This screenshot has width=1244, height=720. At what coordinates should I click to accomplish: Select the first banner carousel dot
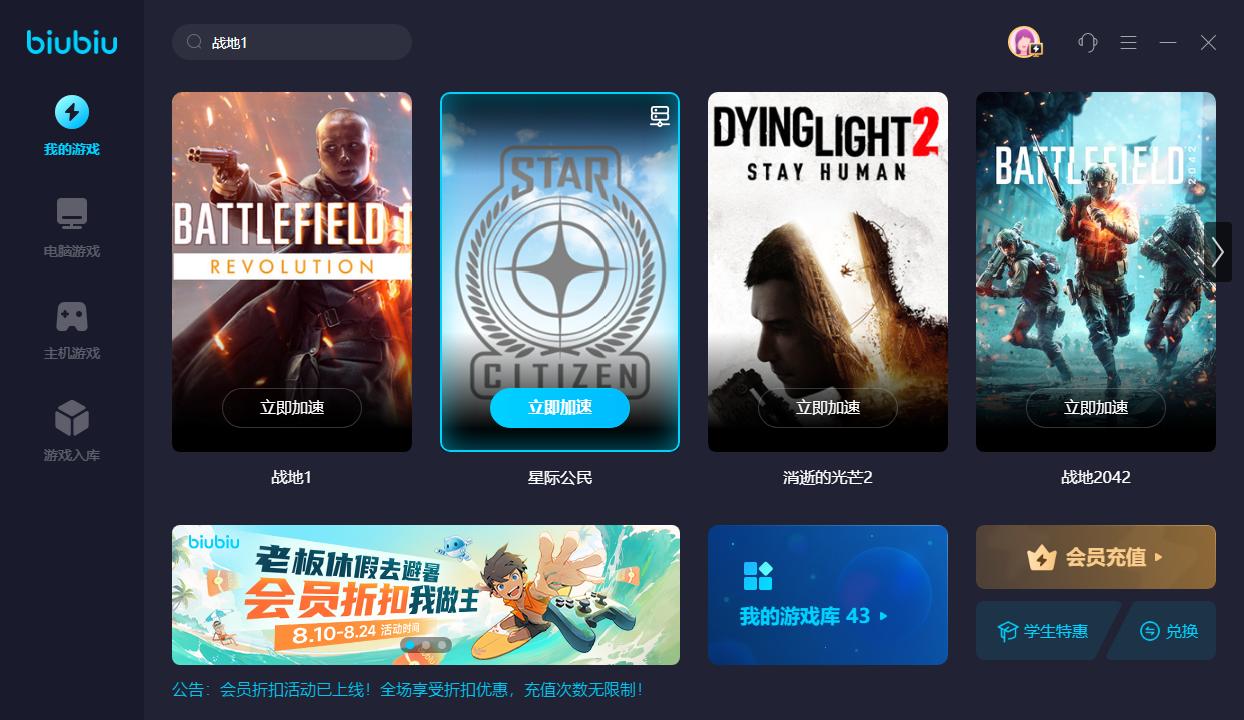pos(409,645)
